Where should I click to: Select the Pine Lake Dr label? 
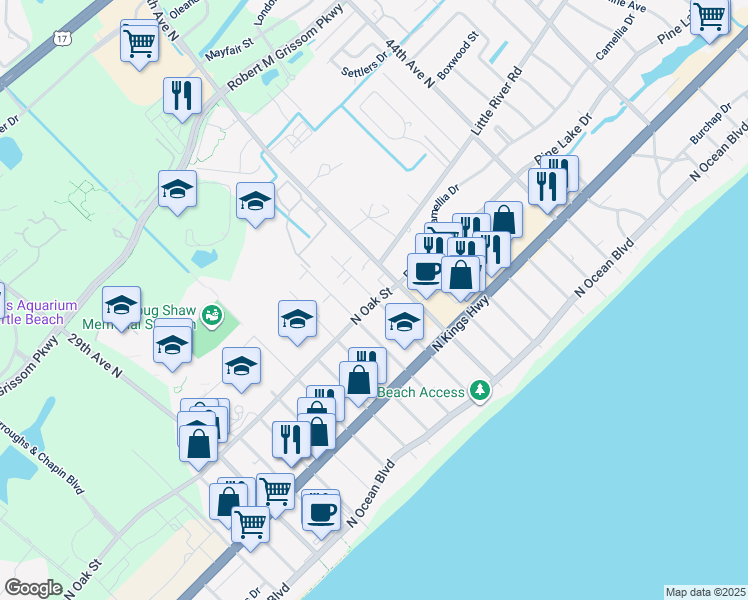(x=563, y=138)
